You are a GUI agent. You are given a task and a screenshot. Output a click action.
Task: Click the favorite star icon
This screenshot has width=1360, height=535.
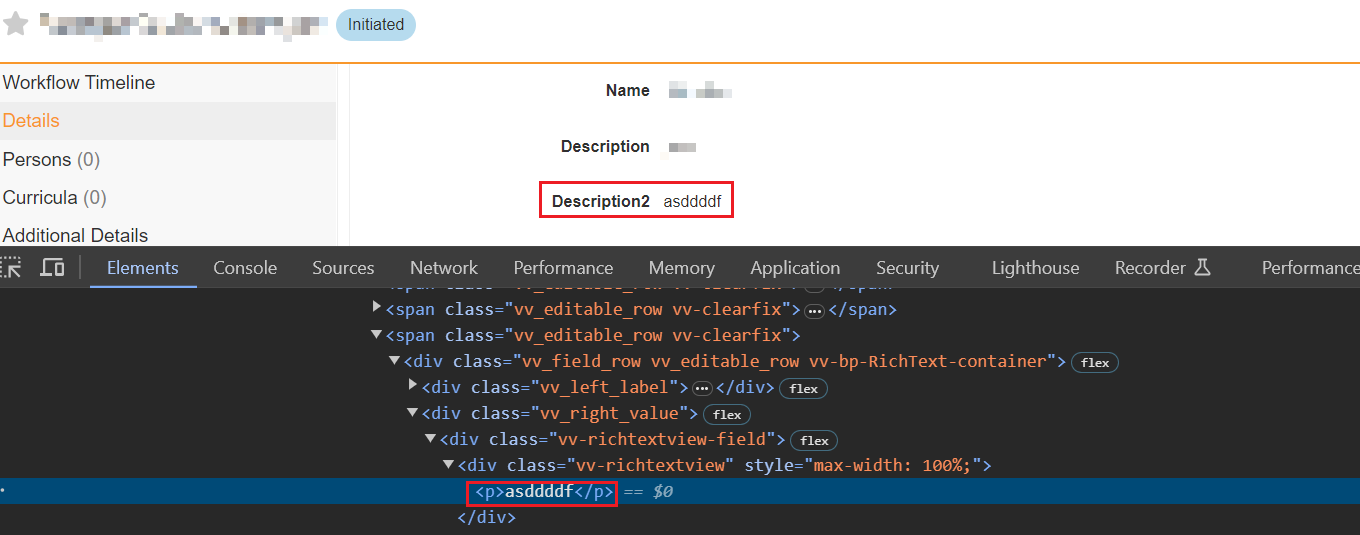pos(15,24)
